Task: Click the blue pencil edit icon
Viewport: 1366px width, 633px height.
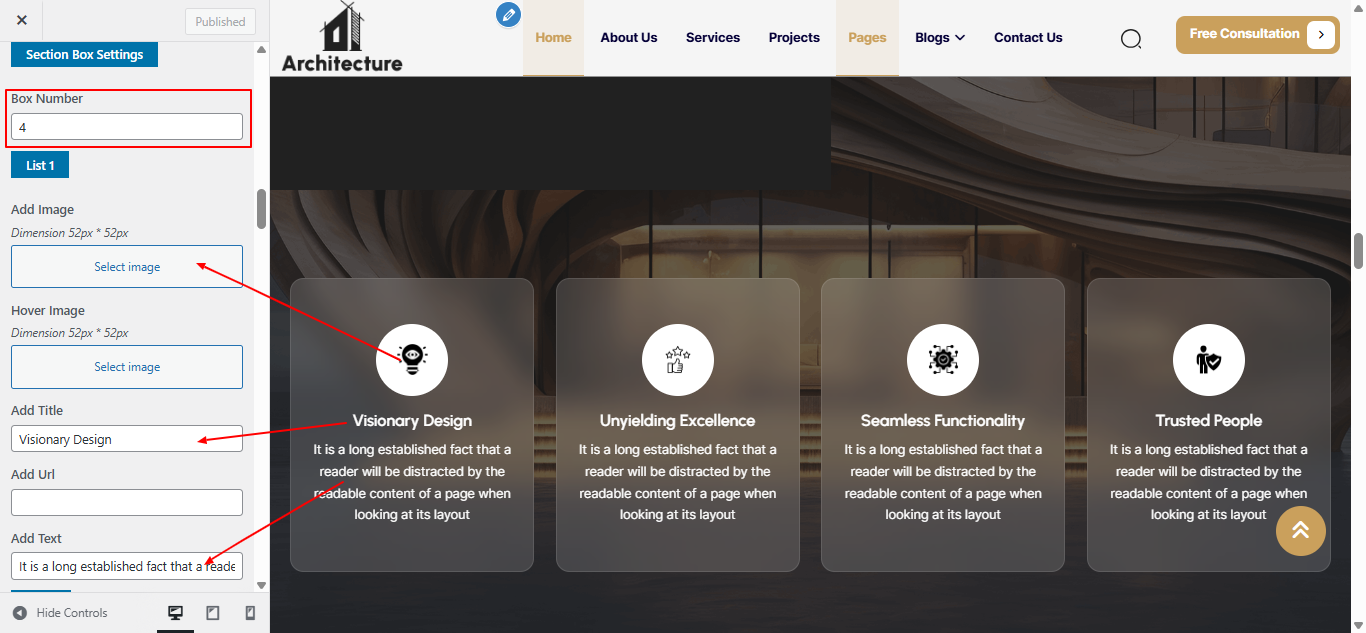Action: tap(508, 14)
